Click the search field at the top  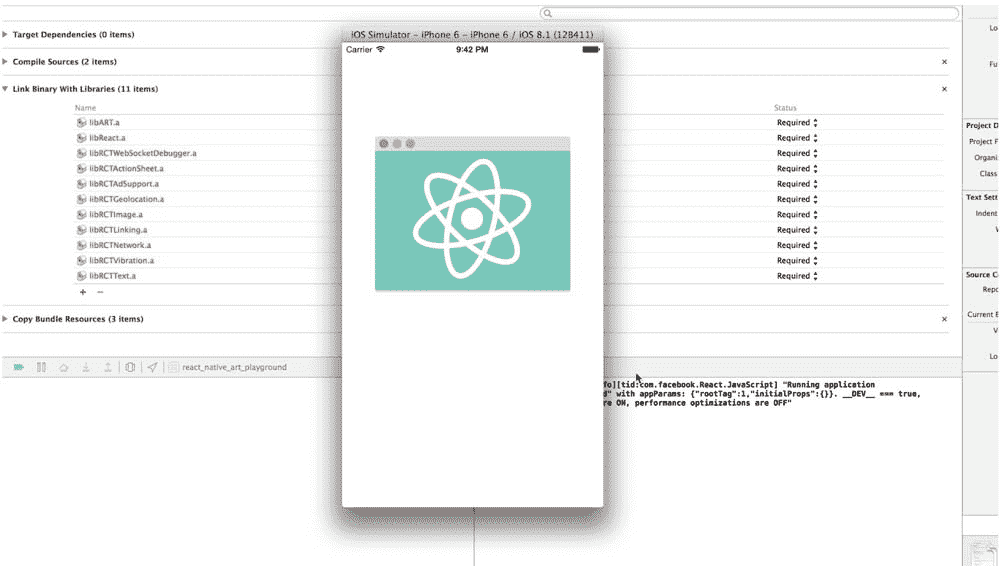[748, 13]
